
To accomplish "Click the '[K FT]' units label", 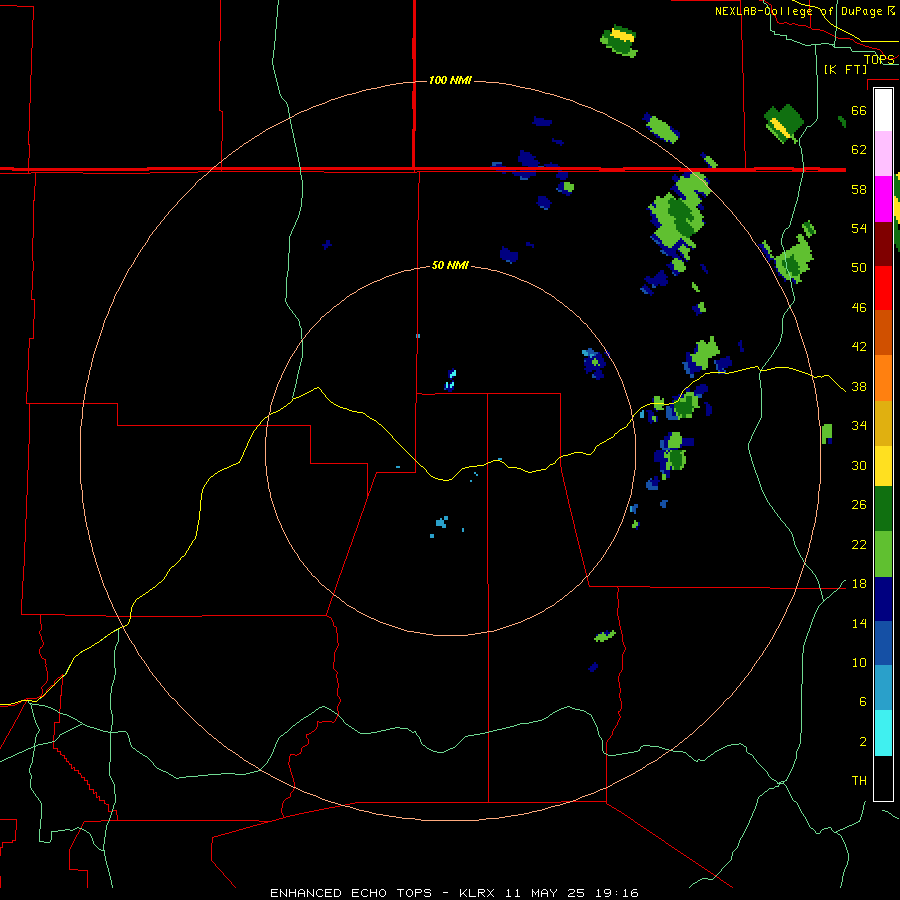I will (x=845, y=69).
